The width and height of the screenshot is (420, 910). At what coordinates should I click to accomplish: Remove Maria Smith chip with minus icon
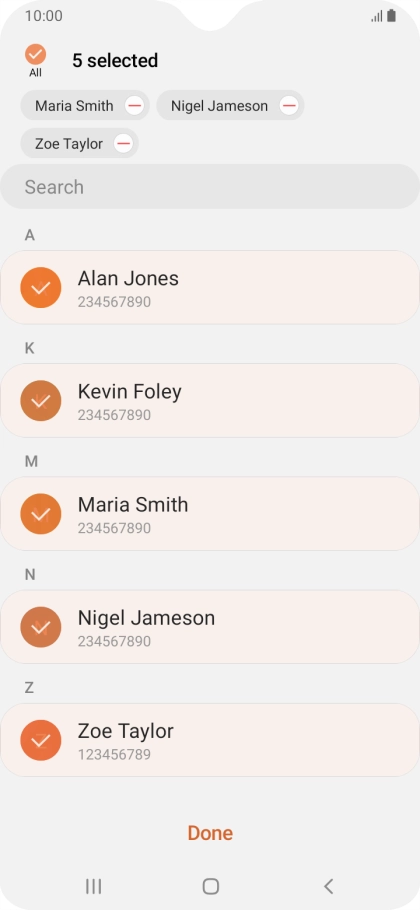(134, 106)
